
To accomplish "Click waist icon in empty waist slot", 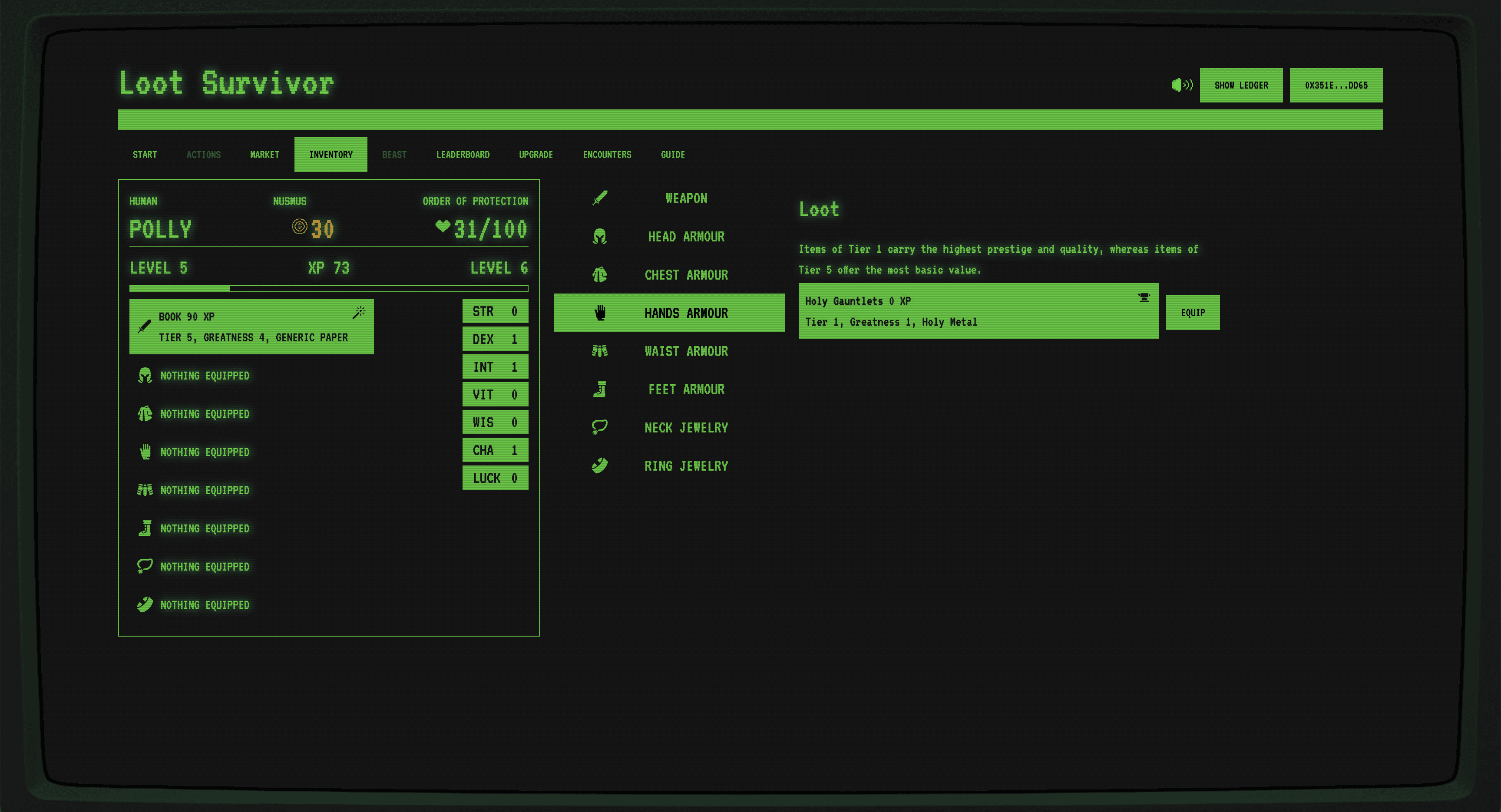I will click(x=145, y=490).
